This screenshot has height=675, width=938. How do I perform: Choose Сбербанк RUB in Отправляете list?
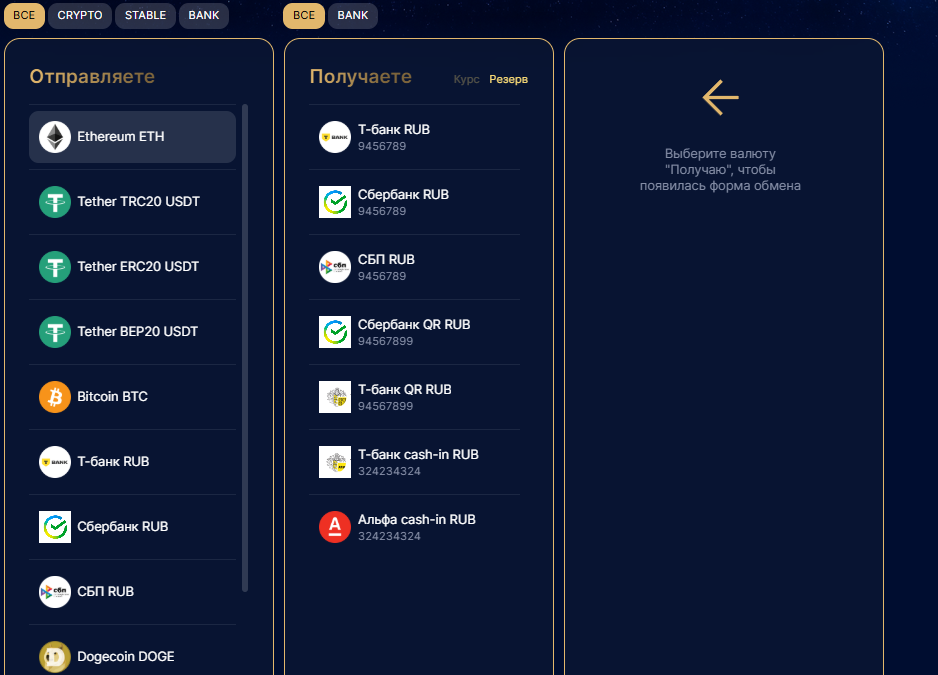point(132,527)
